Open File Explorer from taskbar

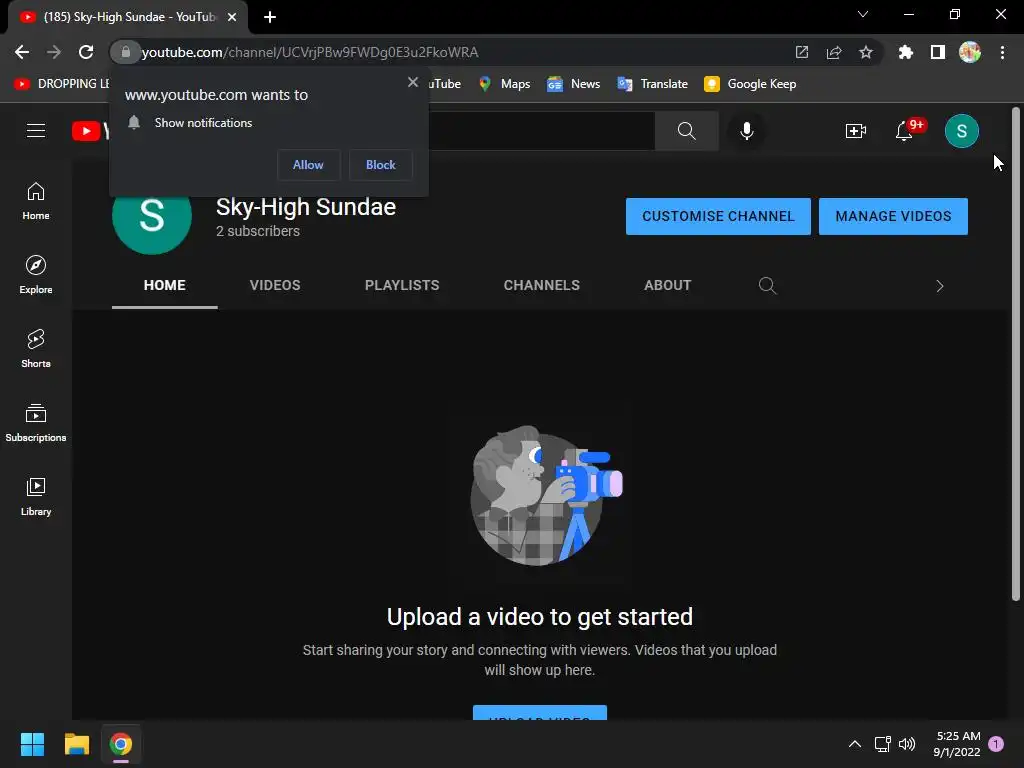click(x=76, y=744)
